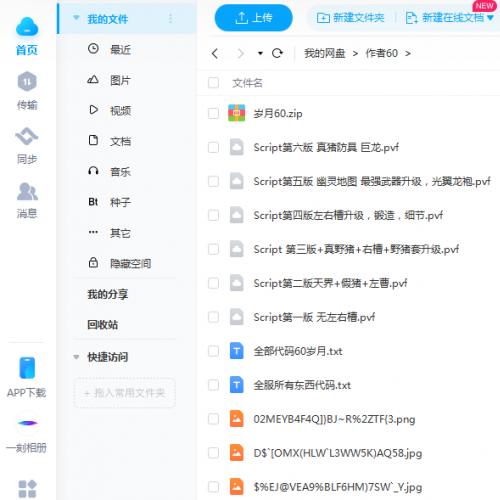Click the APP下载 phone icon
500x500 pixels.
27,368
